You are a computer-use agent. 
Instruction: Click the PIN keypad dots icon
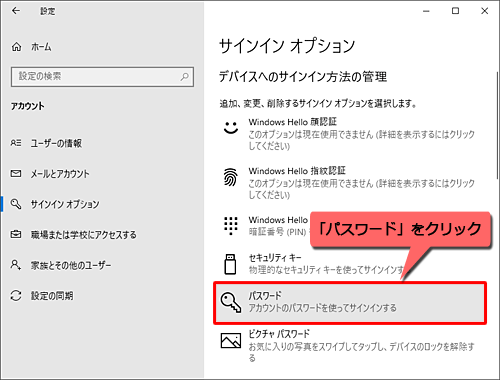(x=231, y=226)
